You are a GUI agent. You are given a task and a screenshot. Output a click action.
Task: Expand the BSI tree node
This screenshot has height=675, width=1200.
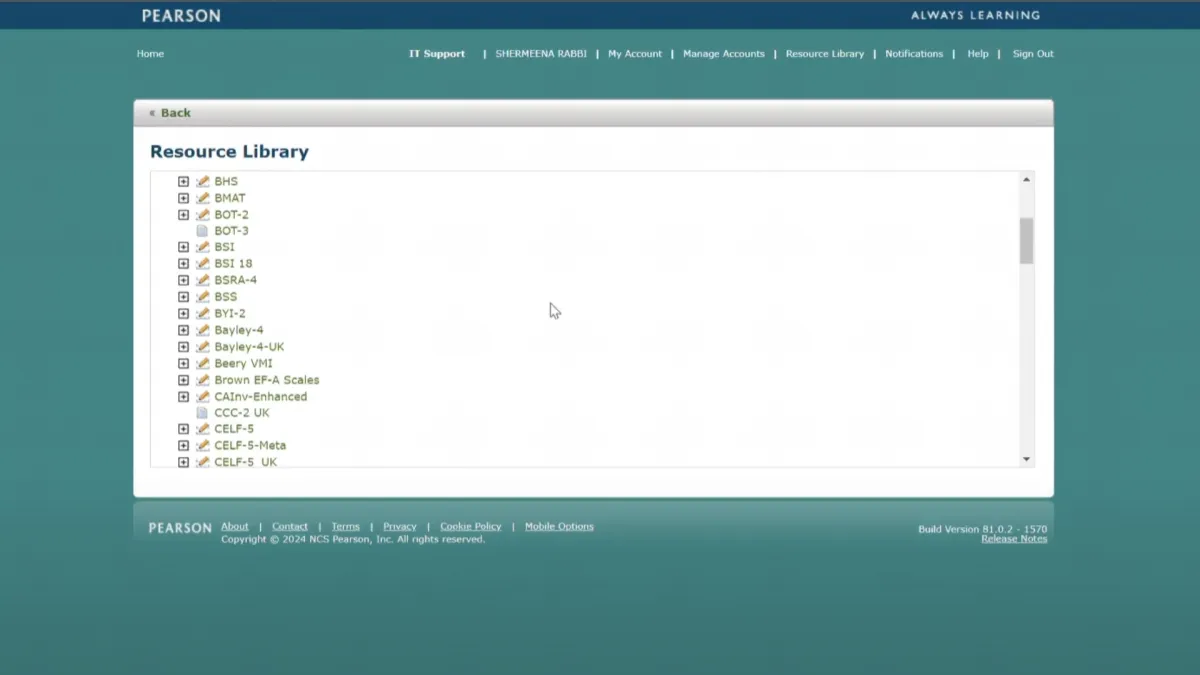click(x=183, y=247)
